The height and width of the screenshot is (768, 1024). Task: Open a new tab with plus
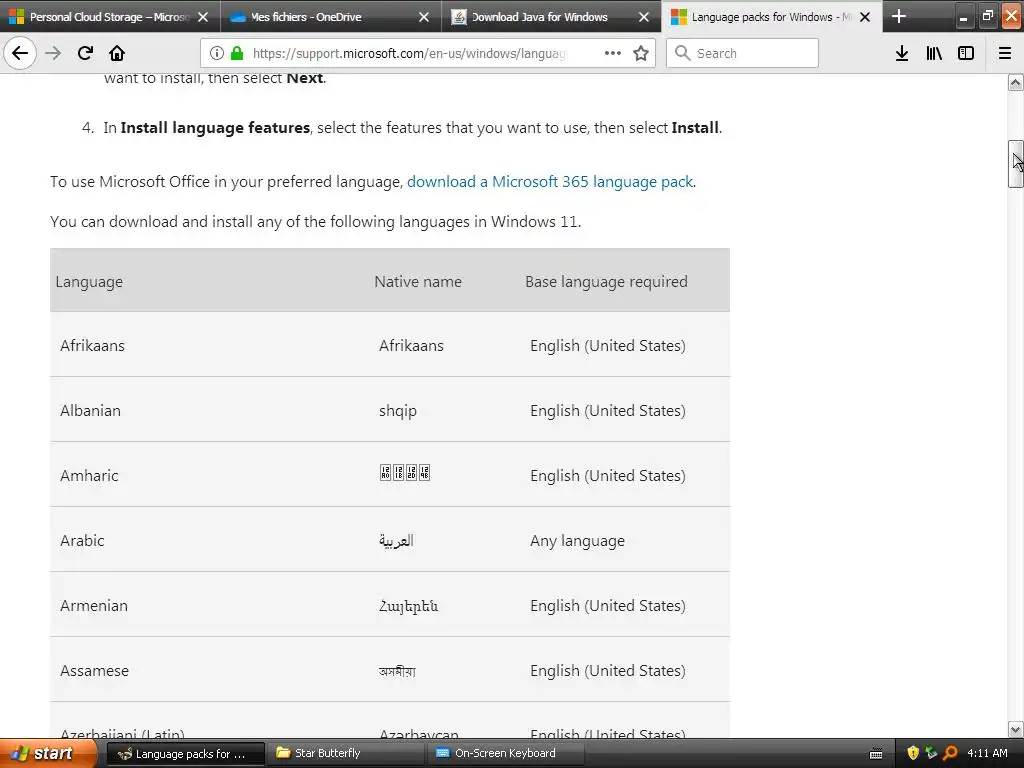[x=899, y=16]
